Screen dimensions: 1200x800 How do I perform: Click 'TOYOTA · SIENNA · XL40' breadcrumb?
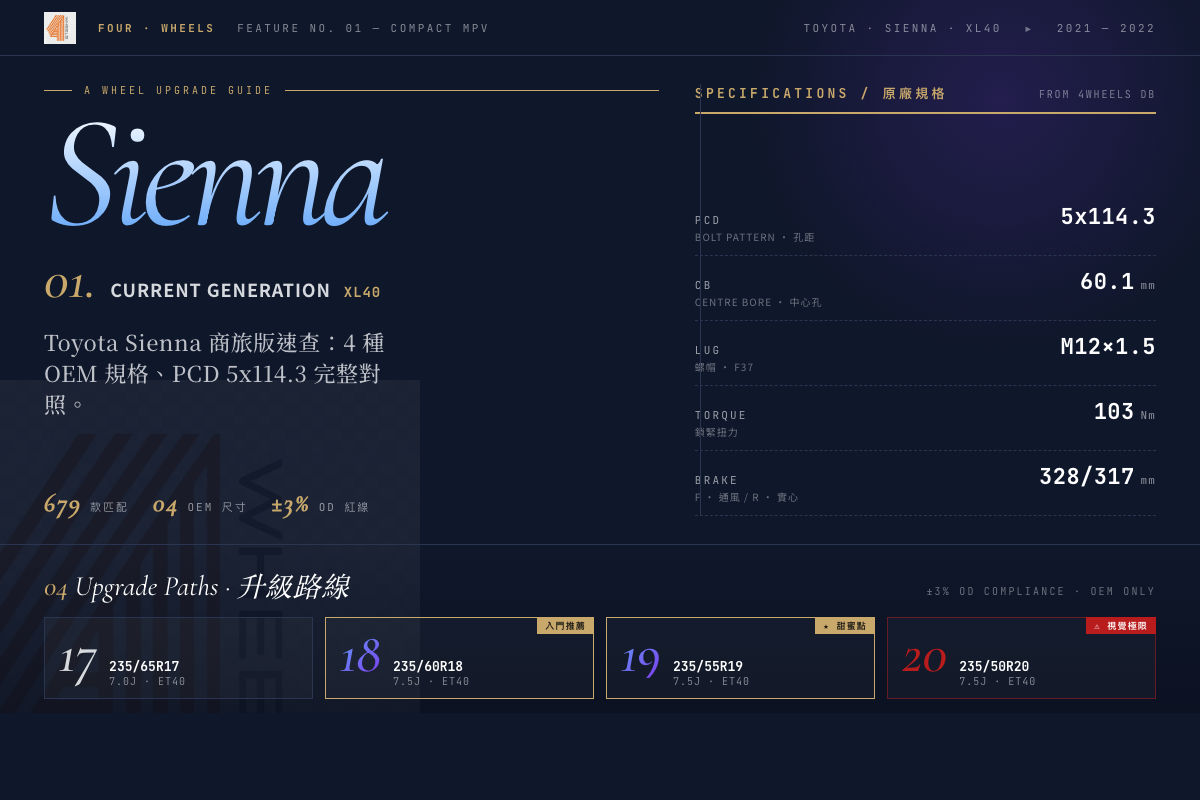tap(902, 28)
